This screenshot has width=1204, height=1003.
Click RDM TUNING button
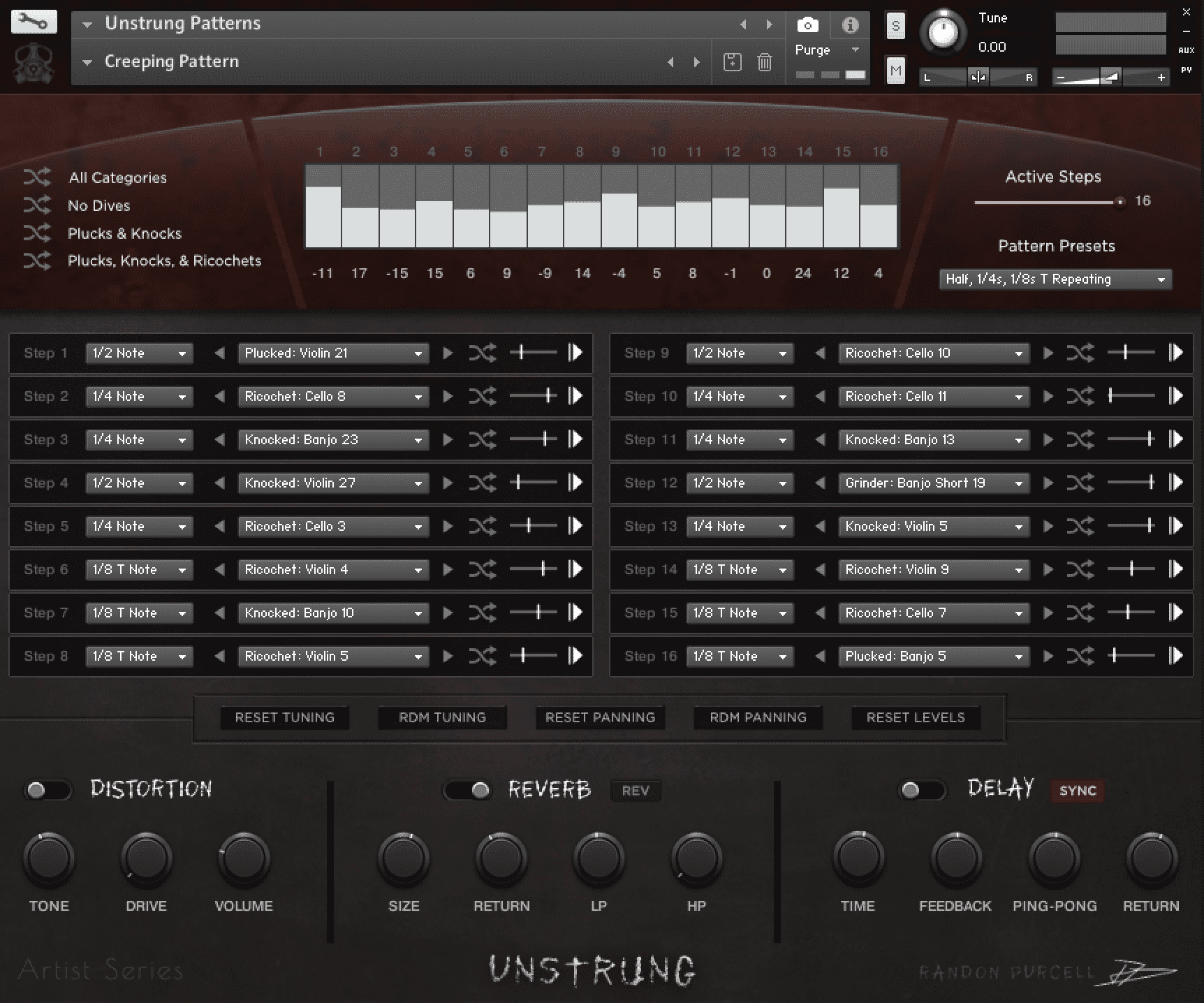tap(442, 717)
